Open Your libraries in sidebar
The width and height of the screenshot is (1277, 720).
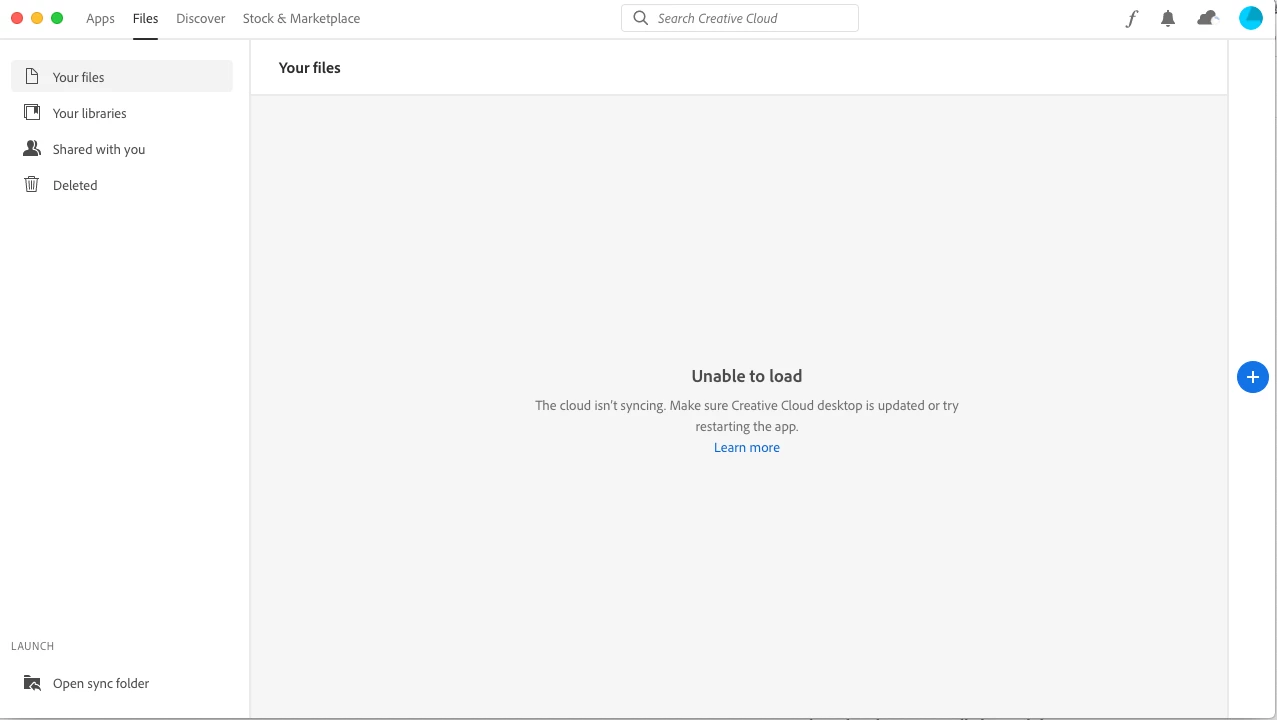click(x=122, y=113)
